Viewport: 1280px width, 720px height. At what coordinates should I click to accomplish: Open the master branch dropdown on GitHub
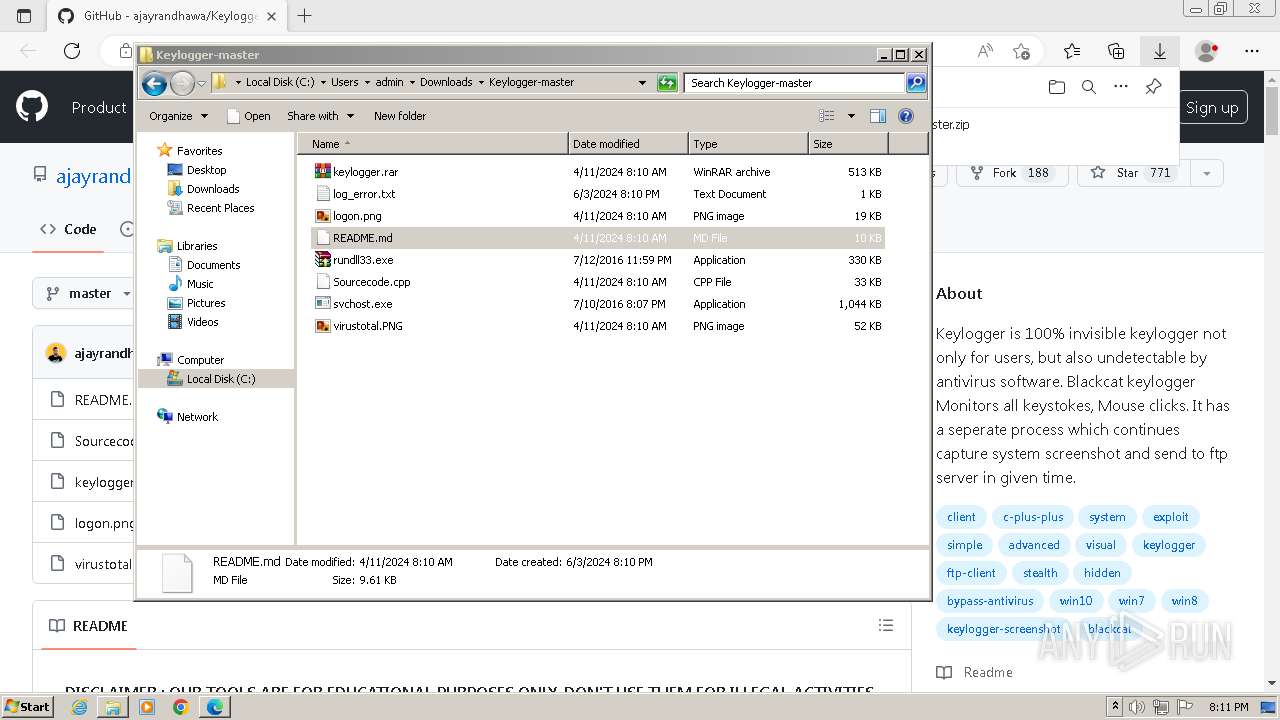(x=87, y=293)
